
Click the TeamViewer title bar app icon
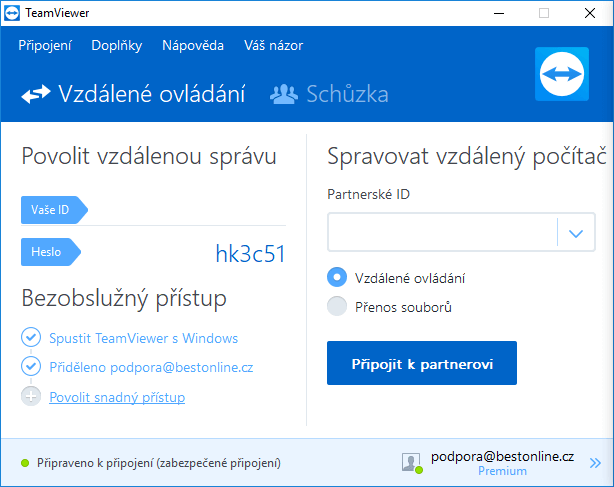12,13
